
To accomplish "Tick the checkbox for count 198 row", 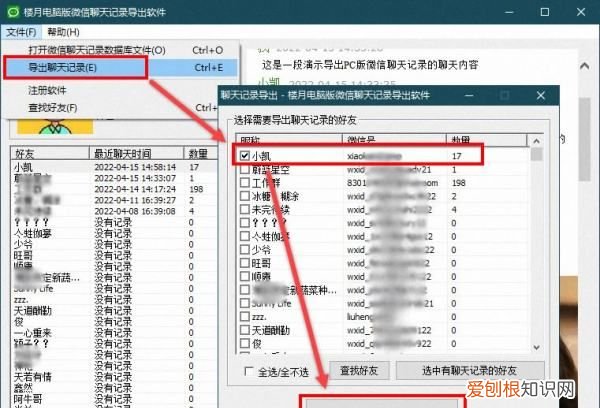I will pyautogui.click(x=245, y=183).
